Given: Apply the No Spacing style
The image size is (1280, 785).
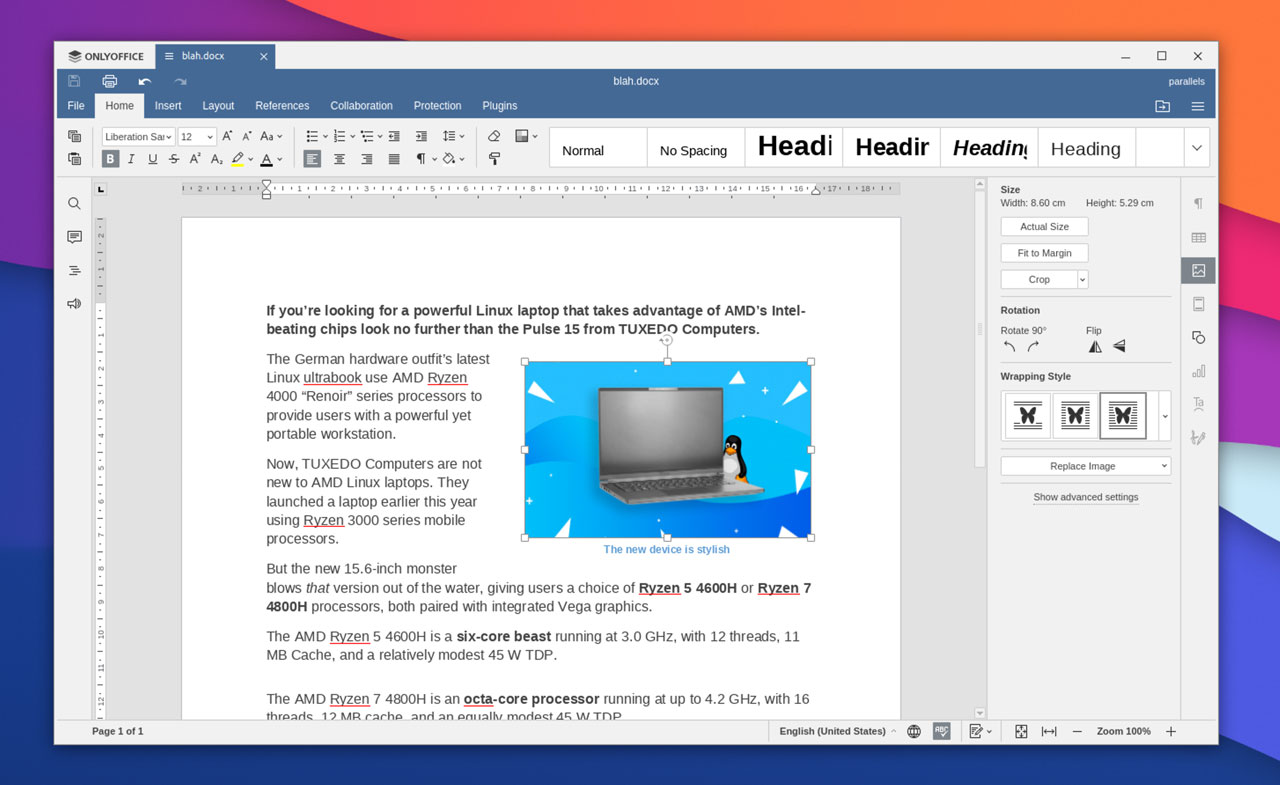Looking at the screenshot, I should click(x=694, y=148).
